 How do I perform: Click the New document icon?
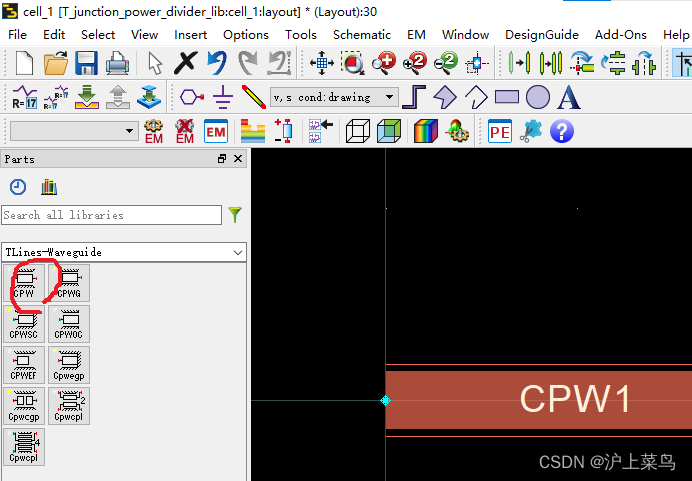pos(24,63)
